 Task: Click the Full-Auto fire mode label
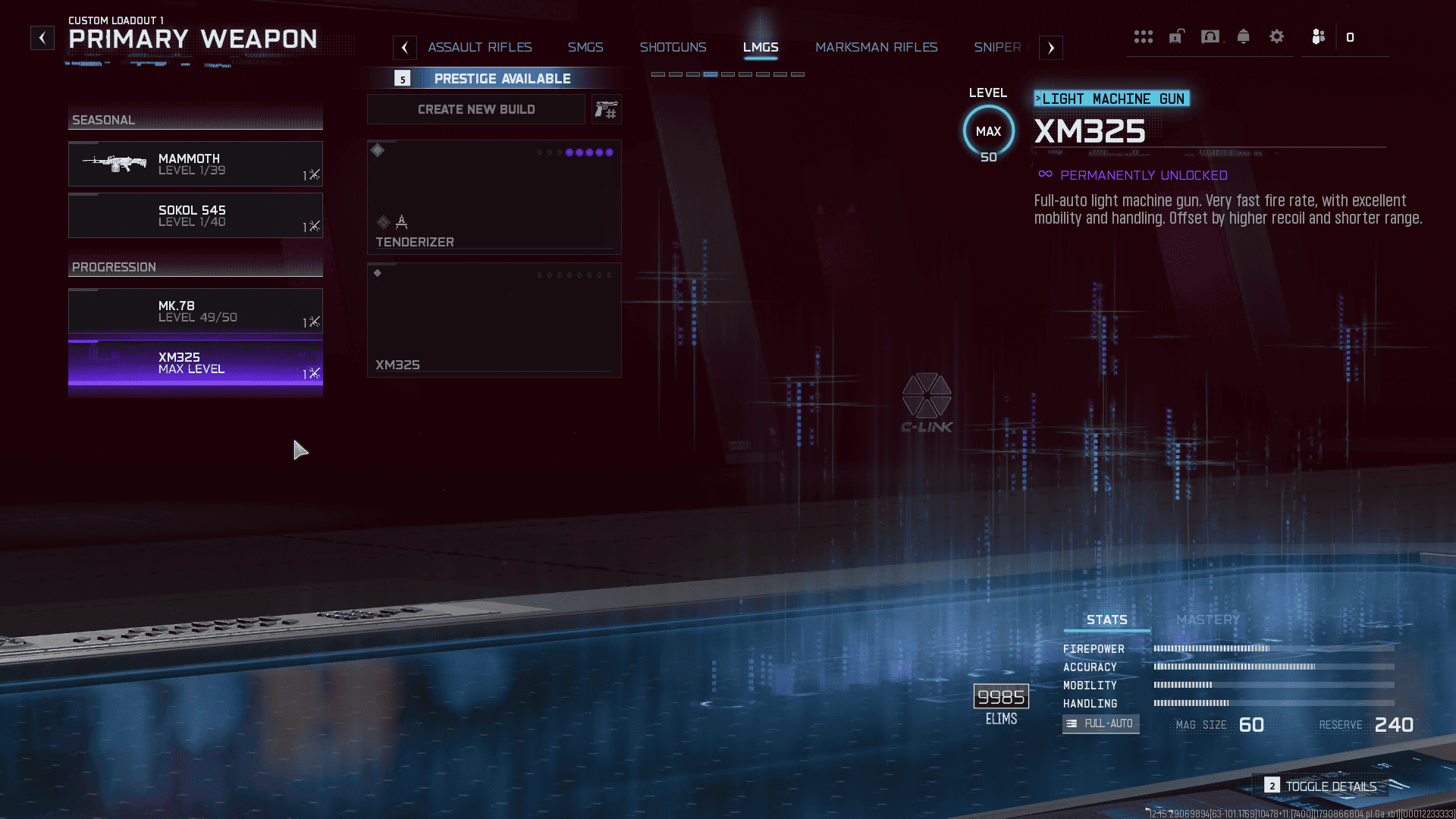coord(1100,723)
